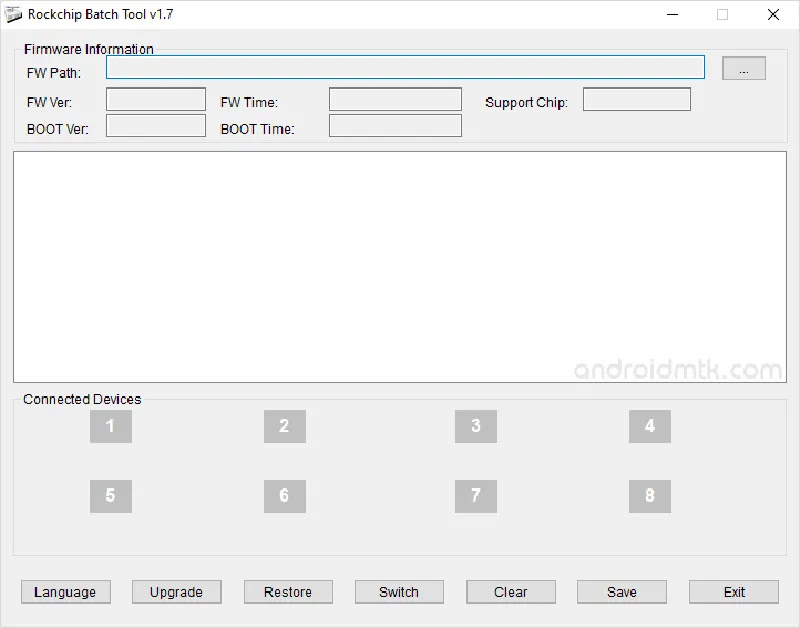The height and width of the screenshot is (628, 800).
Task: Close the Rockchip Batch Tool window
Action: click(x=773, y=15)
